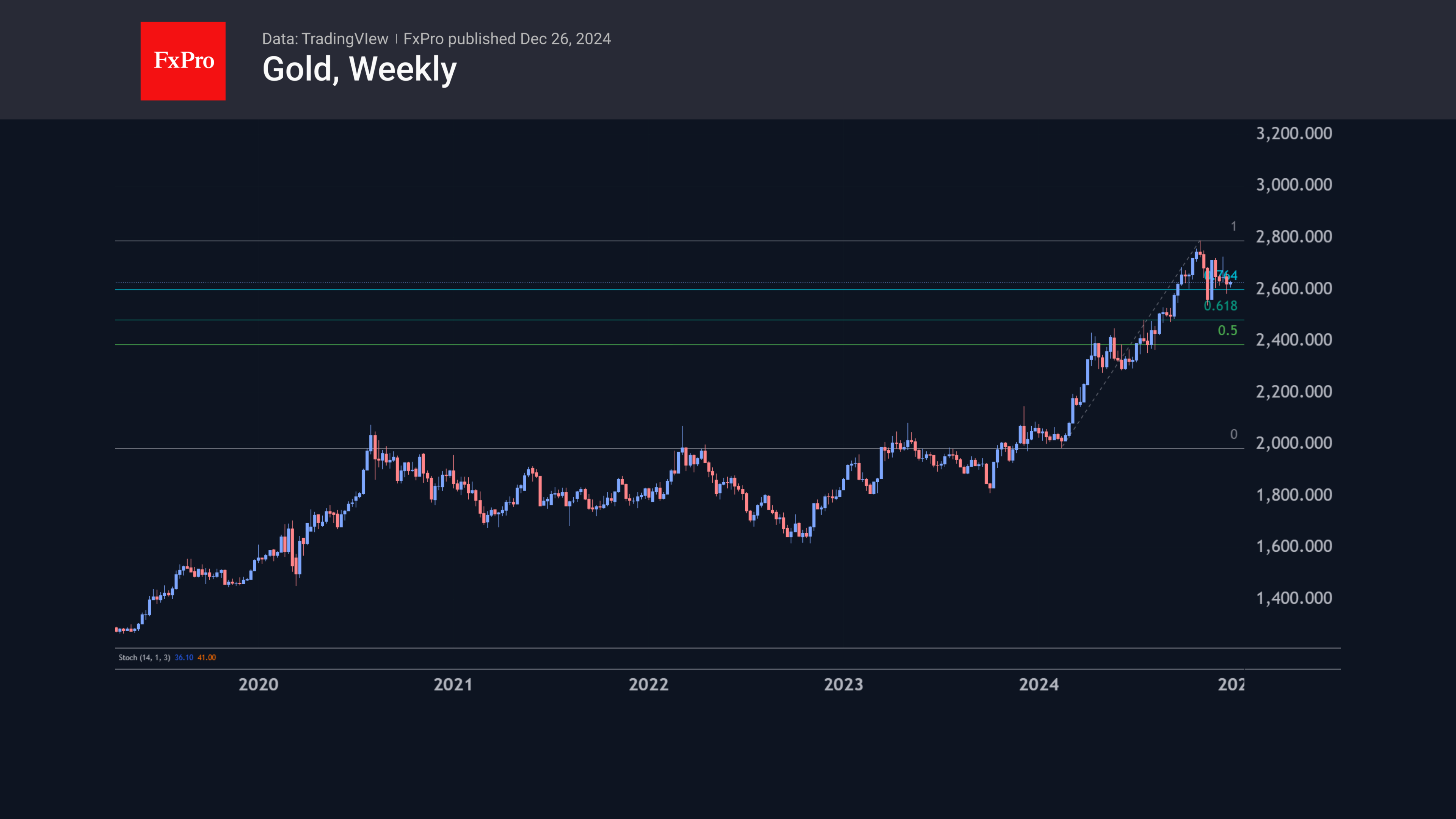Select the 0.5 Fibonacci level label
Viewport: 1456px width, 819px height.
coord(1227,331)
